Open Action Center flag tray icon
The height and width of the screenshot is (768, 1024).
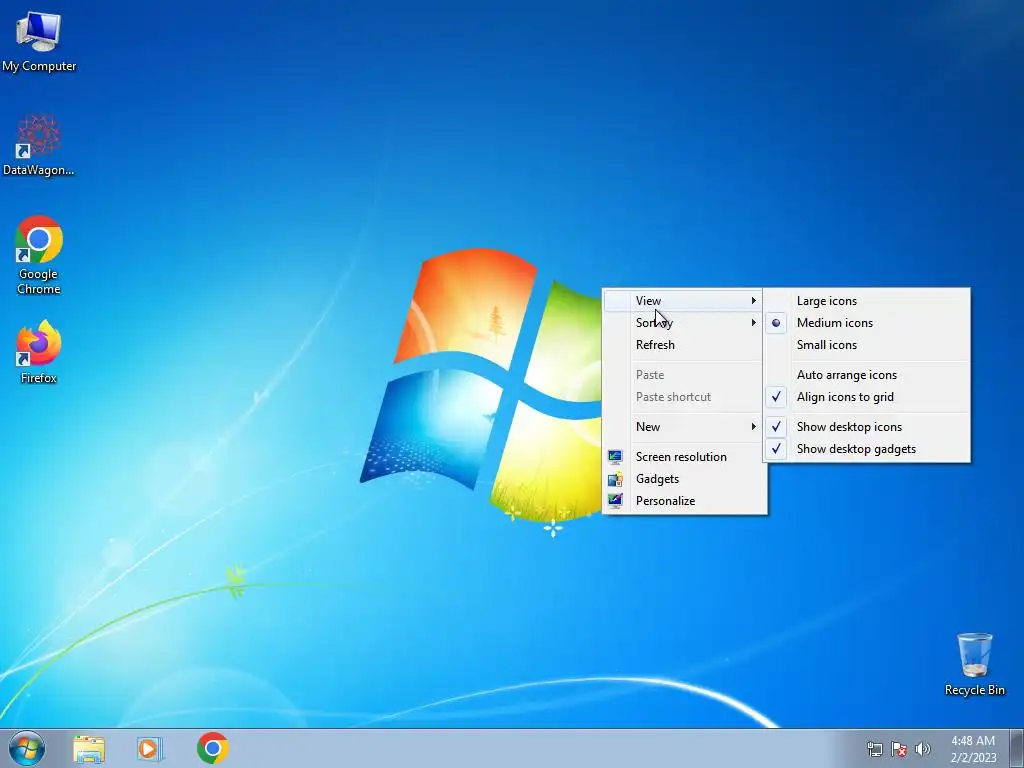point(899,749)
